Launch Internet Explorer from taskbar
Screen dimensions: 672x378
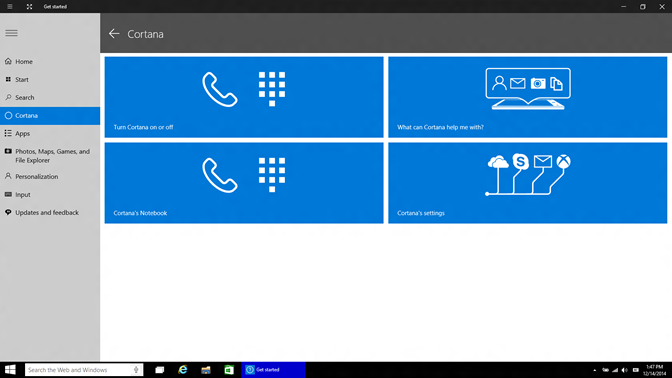pyautogui.click(x=183, y=370)
